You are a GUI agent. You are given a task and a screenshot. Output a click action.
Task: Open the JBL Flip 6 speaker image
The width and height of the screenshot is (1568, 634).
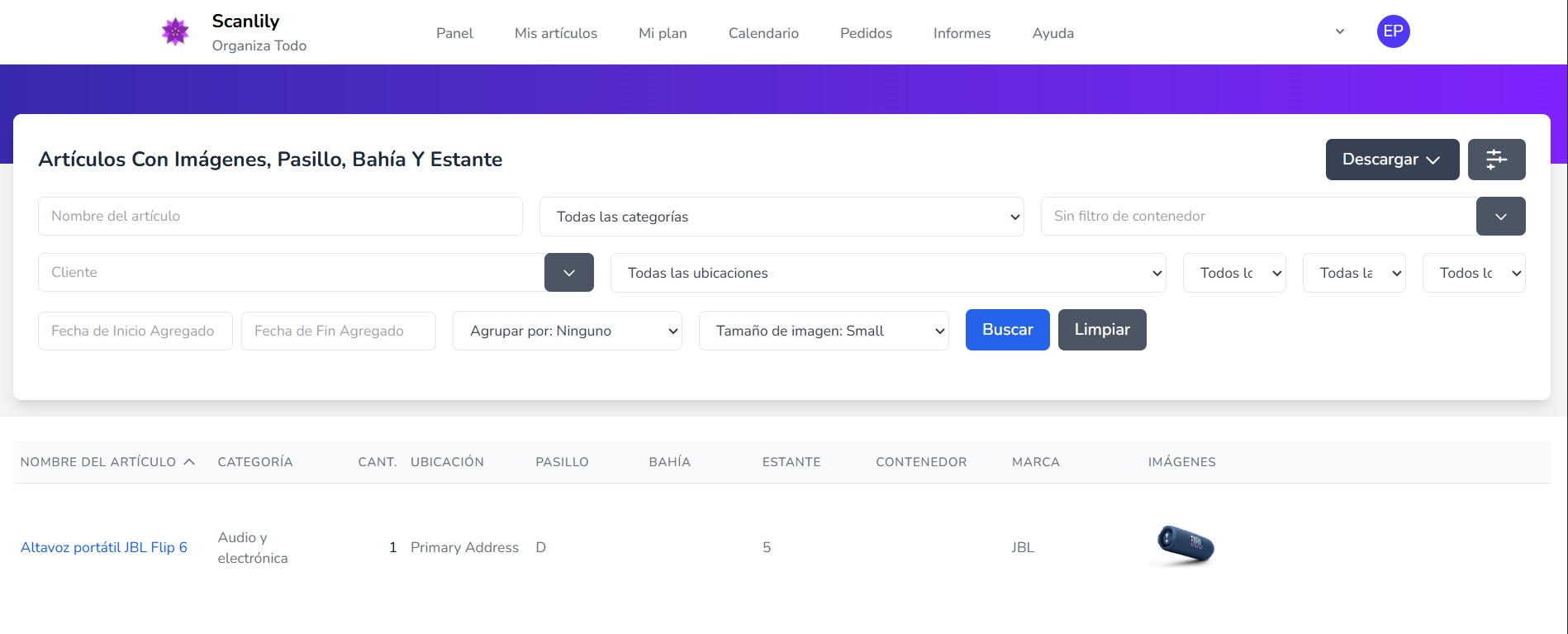pos(1185,546)
